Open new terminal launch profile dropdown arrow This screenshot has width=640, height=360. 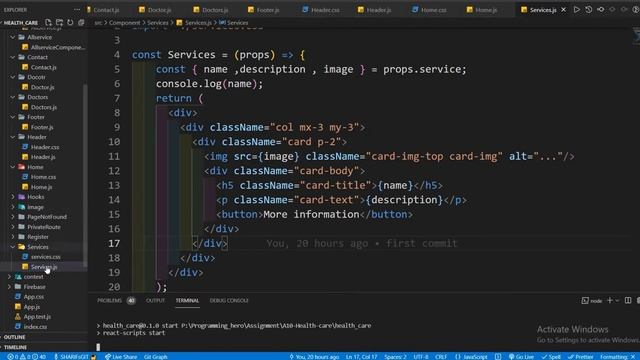click(x=617, y=300)
